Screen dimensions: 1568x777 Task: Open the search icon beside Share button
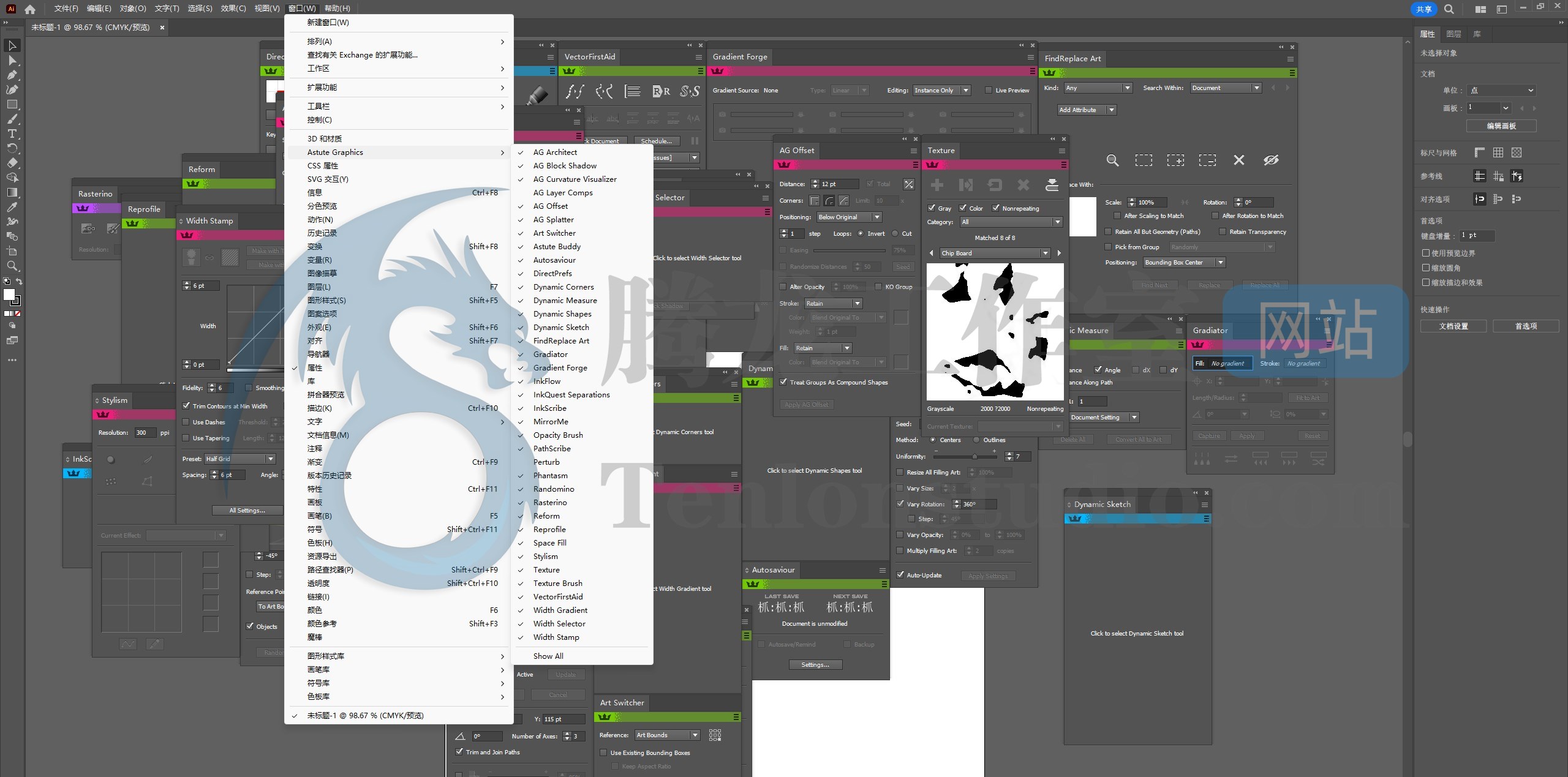click(1449, 9)
